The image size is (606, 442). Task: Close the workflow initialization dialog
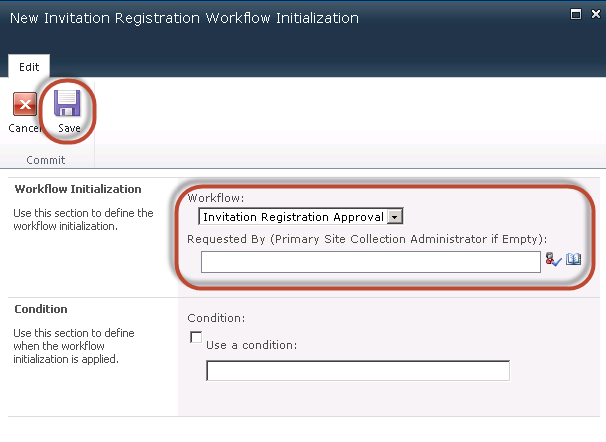(596, 14)
